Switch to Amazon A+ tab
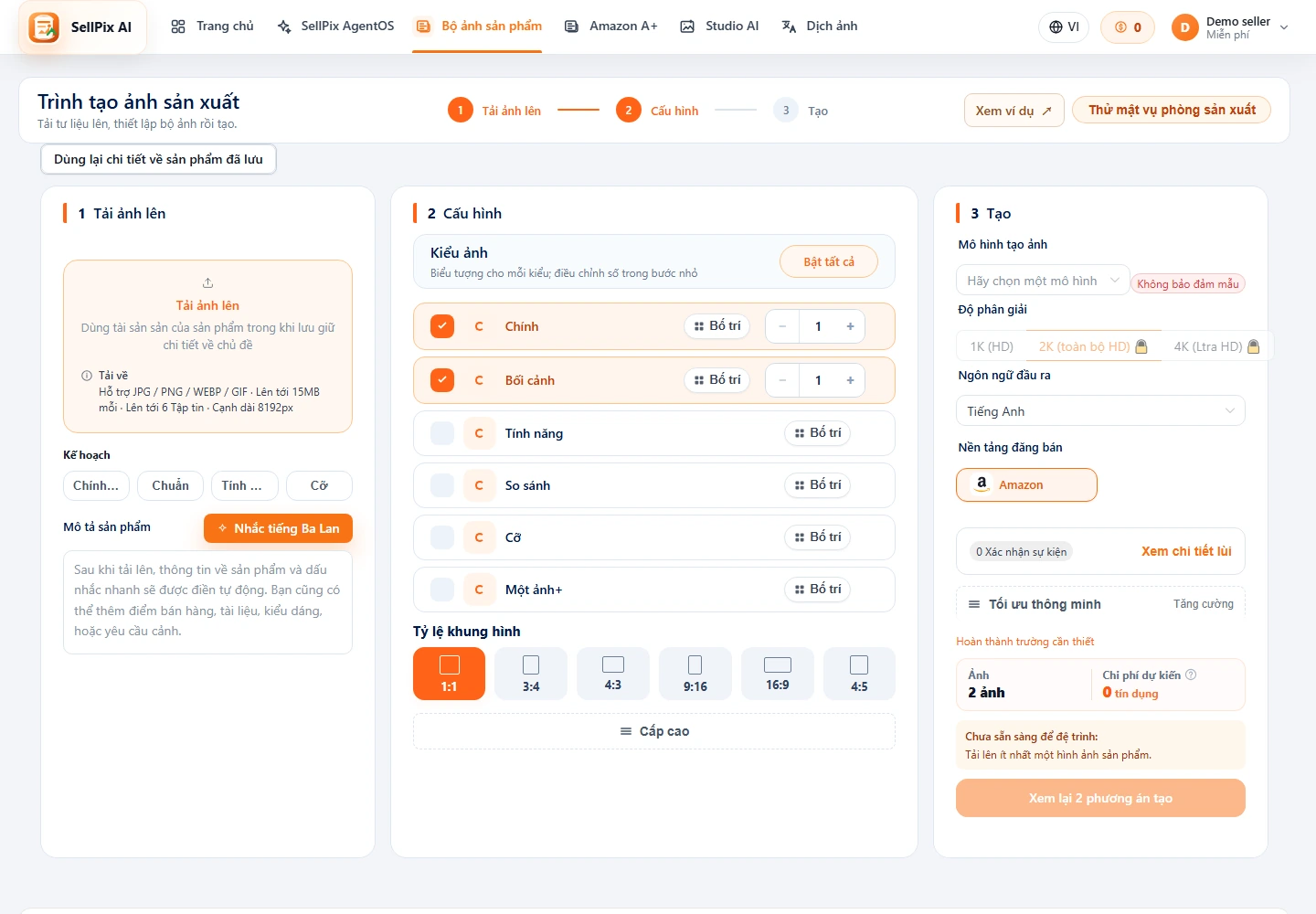The width and height of the screenshot is (1316, 914). coord(610,27)
